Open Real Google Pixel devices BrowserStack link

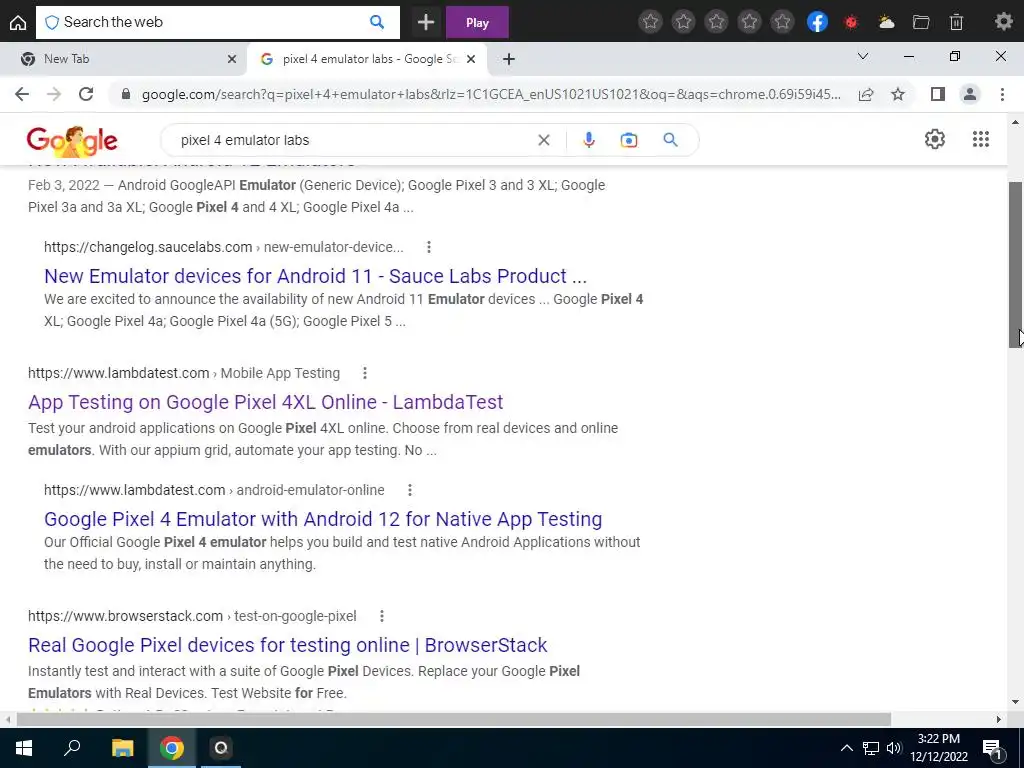click(287, 645)
